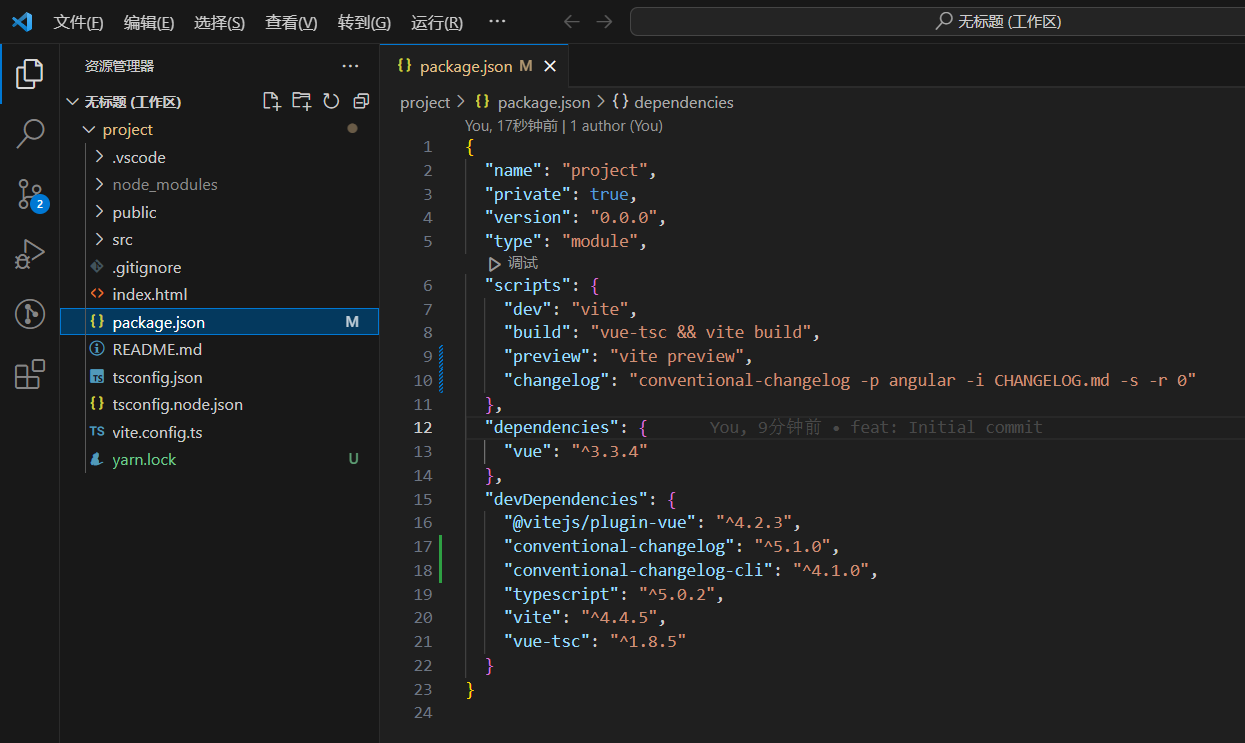
Task: Click the blame annotation 'feat: Initial commit'
Action: pyautogui.click(x=946, y=428)
